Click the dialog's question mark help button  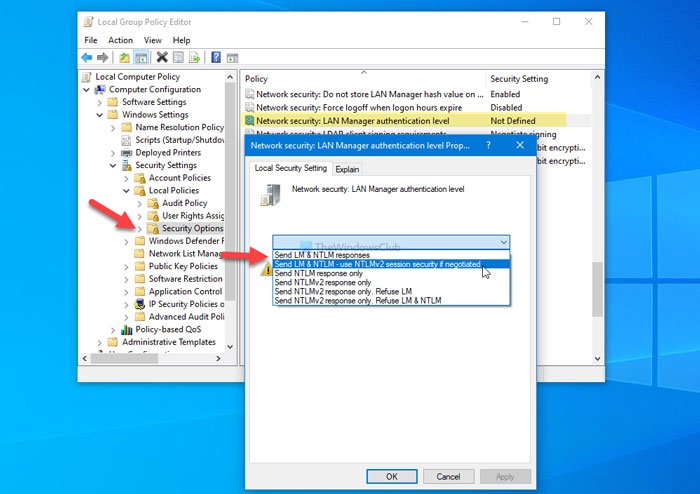point(491,145)
